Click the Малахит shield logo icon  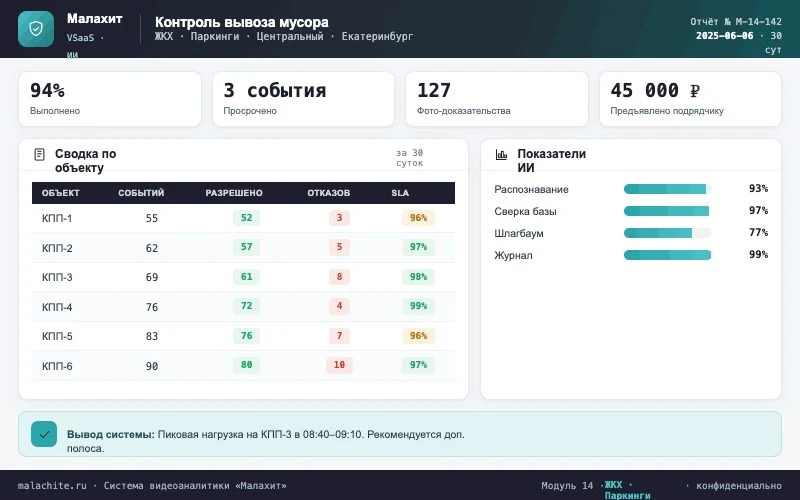(x=36, y=29)
